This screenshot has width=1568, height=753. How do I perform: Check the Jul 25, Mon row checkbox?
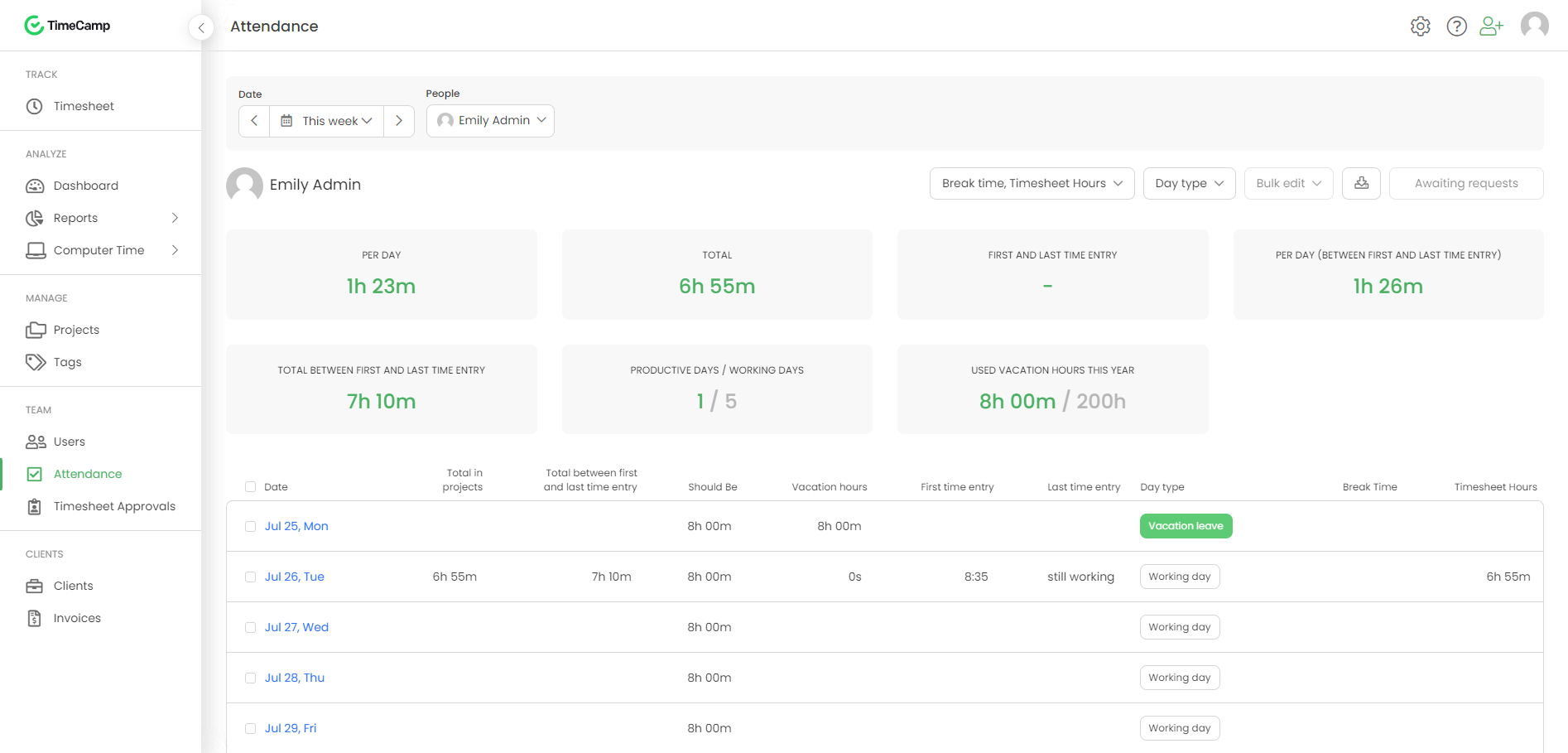tap(250, 527)
